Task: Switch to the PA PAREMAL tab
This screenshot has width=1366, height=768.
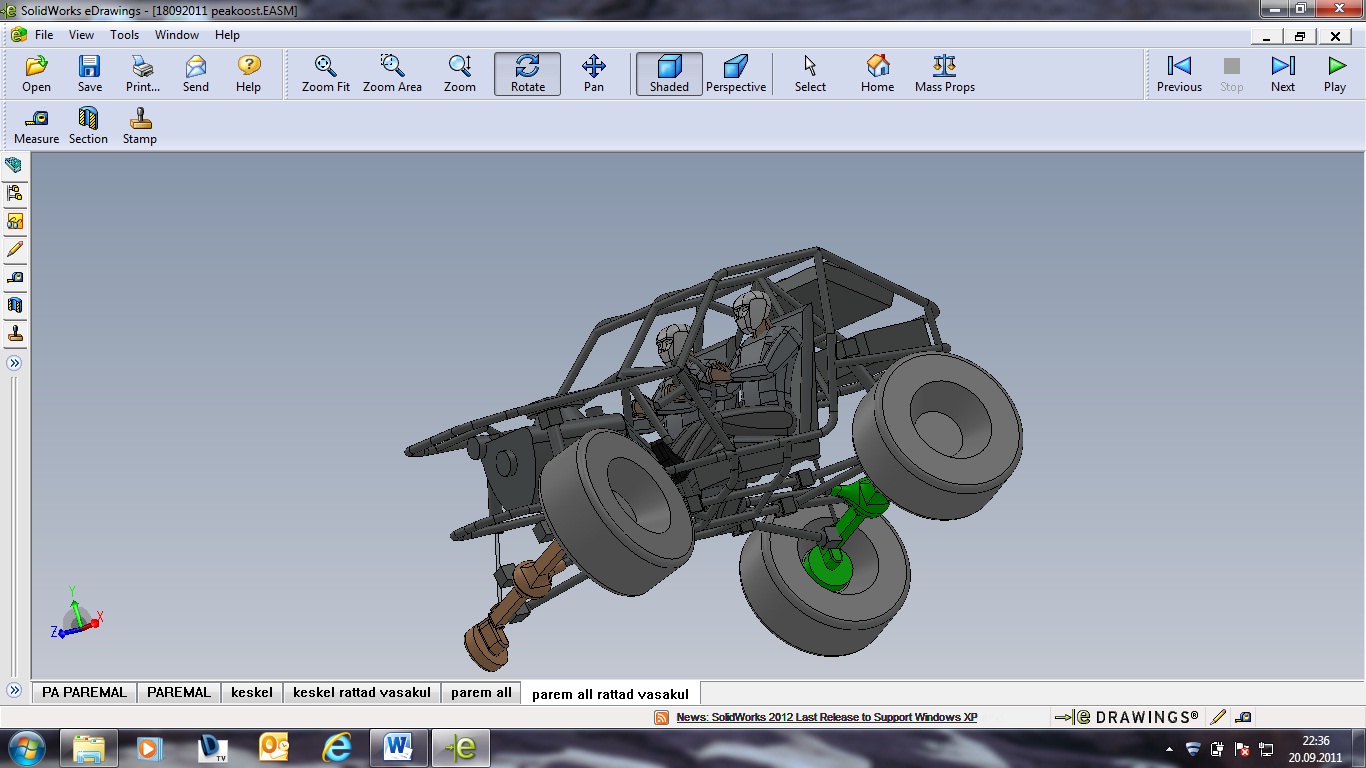Action: pos(84,692)
